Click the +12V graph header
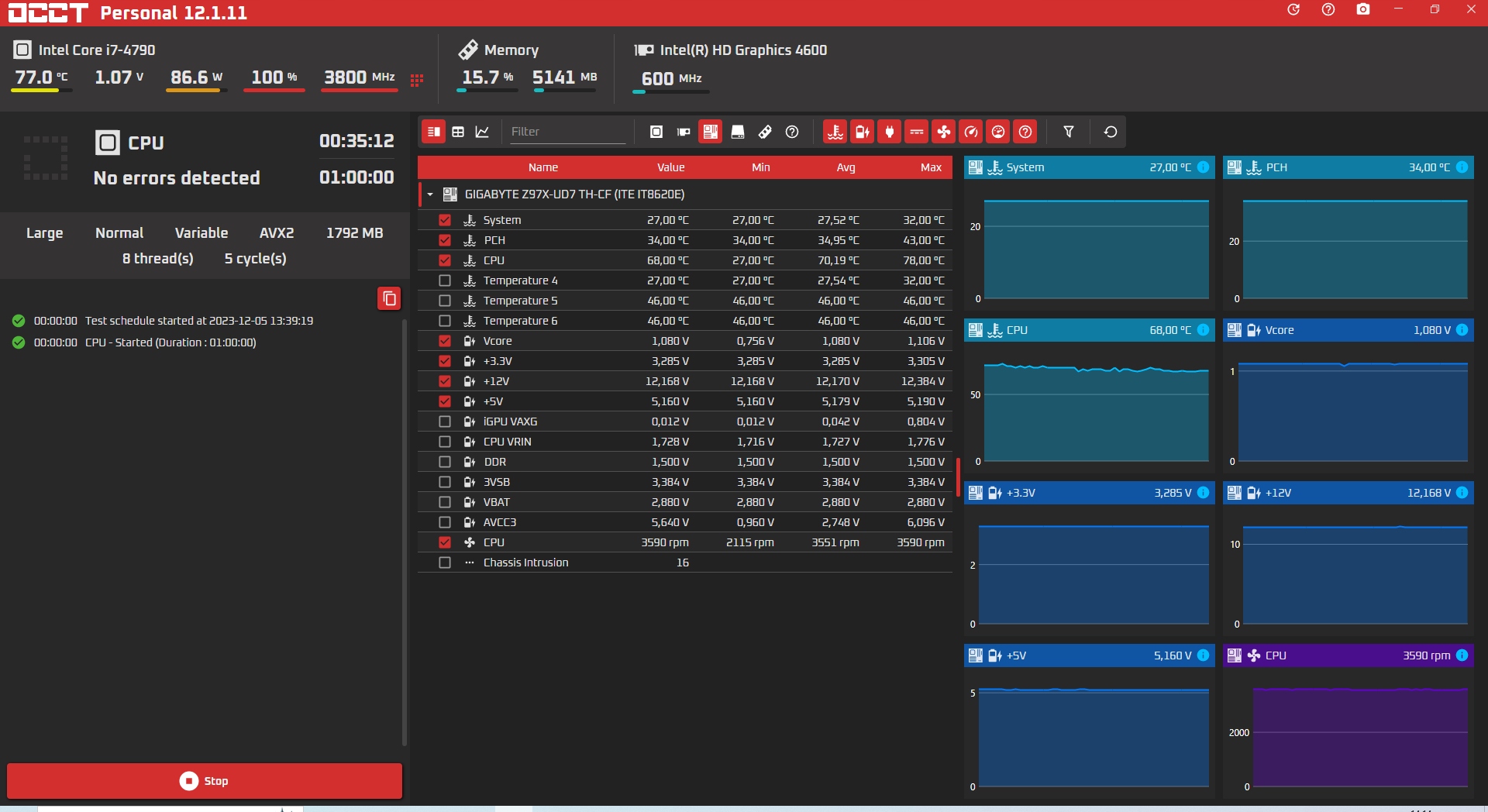Image resolution: width=1488 pixels, height=812 pixels. tap(1348, 493)
